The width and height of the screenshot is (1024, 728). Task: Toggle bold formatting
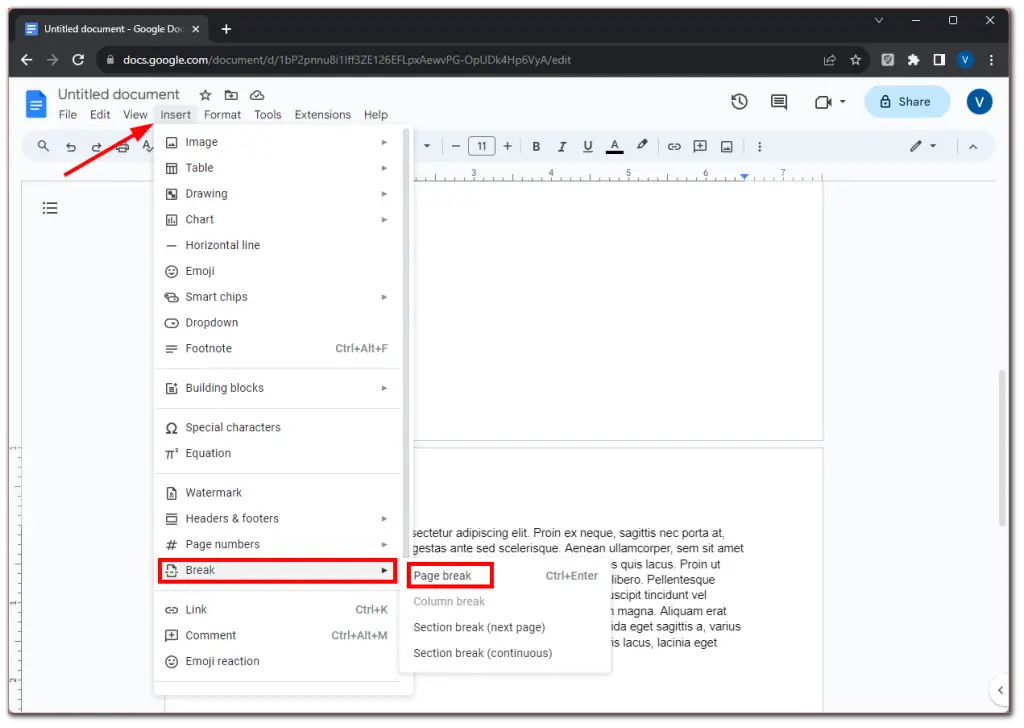click(x=537, y=146)
